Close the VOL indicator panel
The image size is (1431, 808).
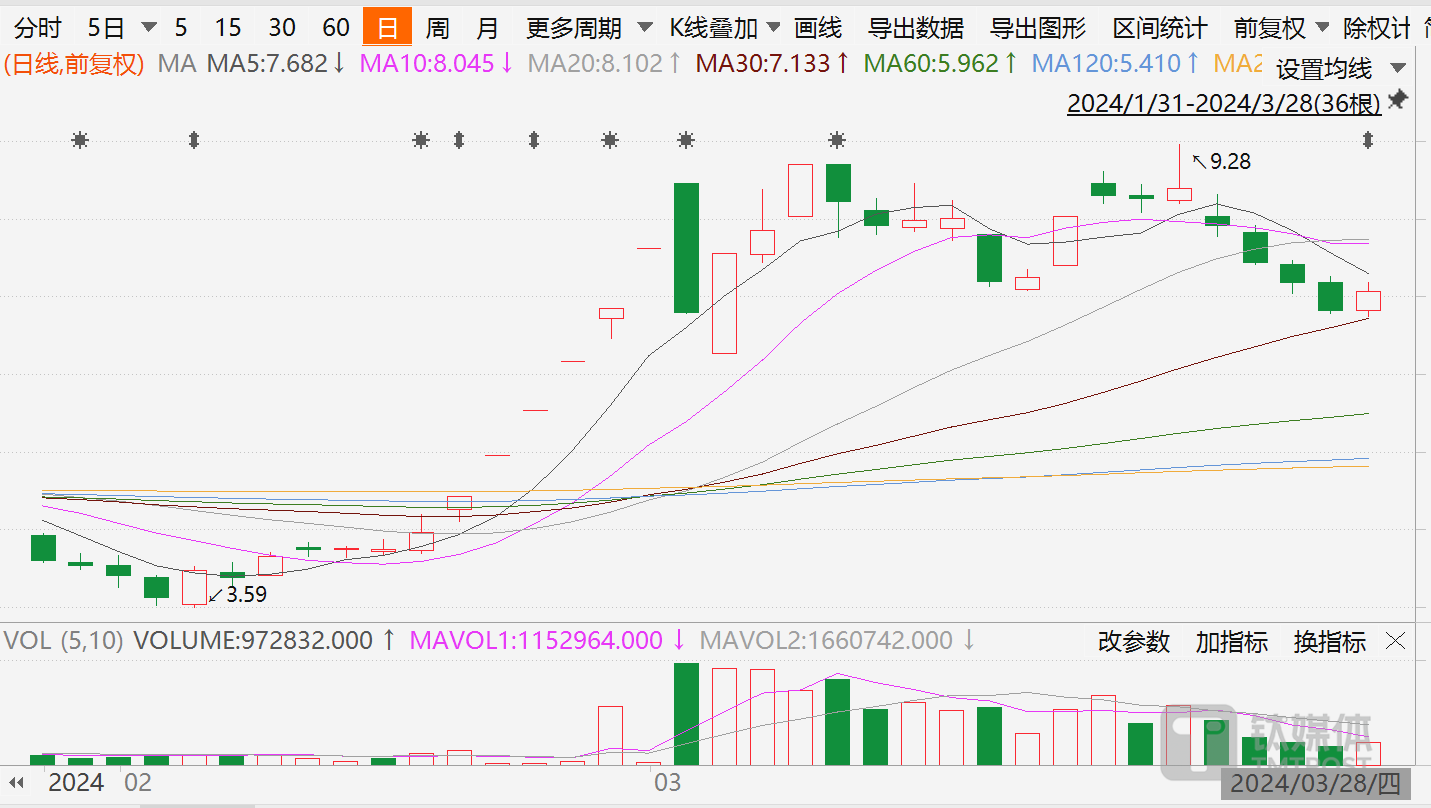[1395, 641]
